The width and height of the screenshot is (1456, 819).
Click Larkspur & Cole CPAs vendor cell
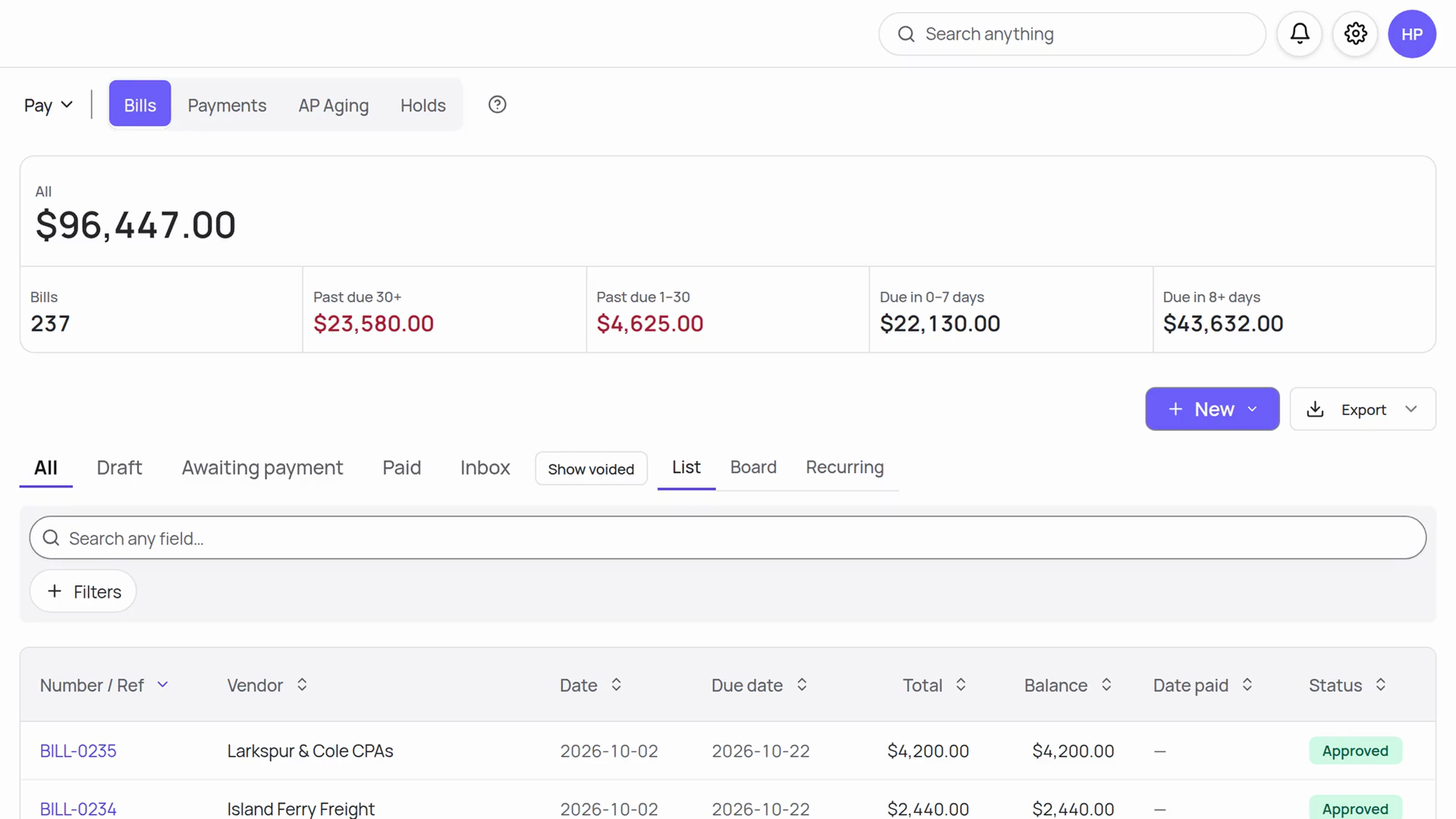coord(310,751)
